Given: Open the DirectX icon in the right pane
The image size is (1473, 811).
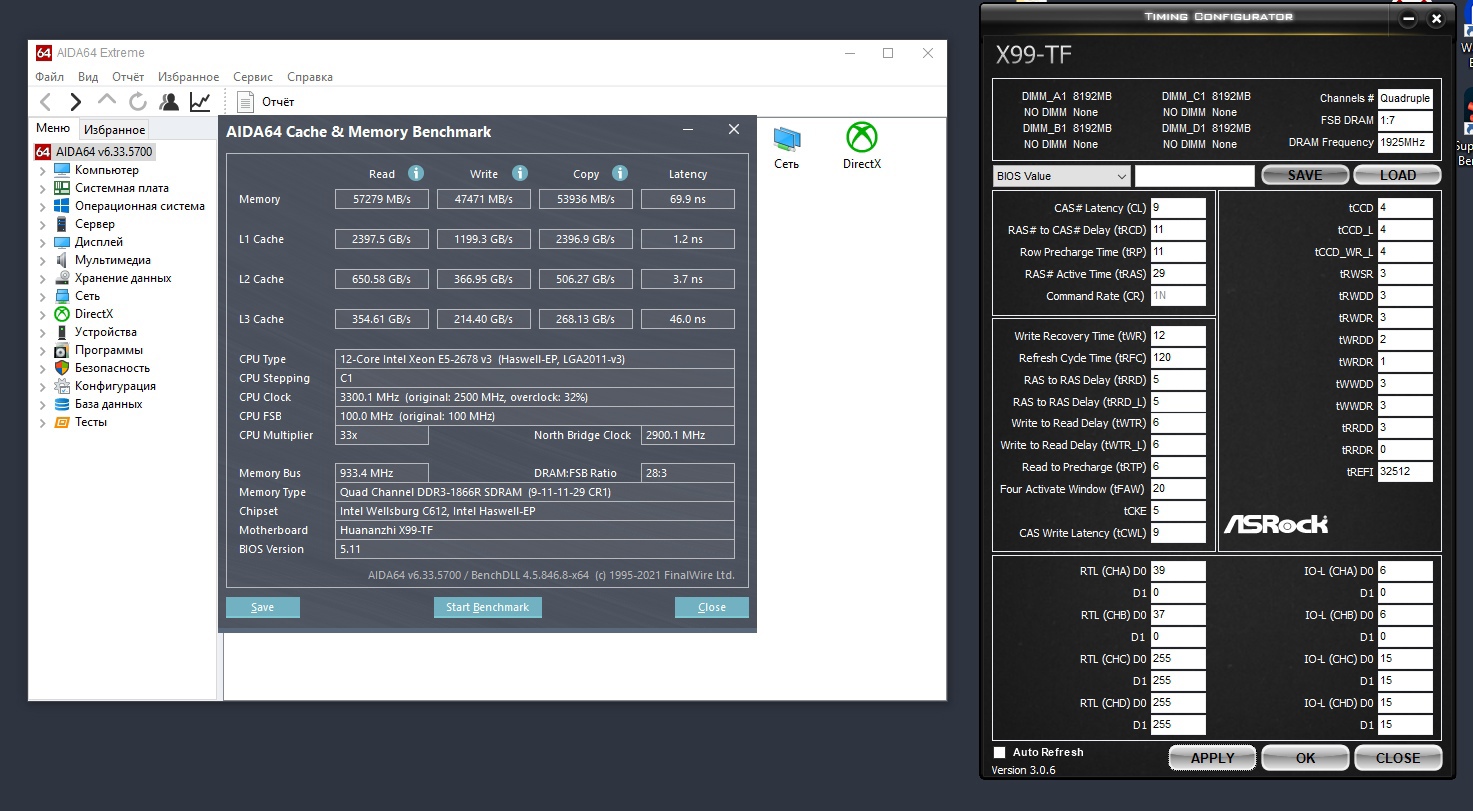Looking at the screenshot, I should coord(861,146).
